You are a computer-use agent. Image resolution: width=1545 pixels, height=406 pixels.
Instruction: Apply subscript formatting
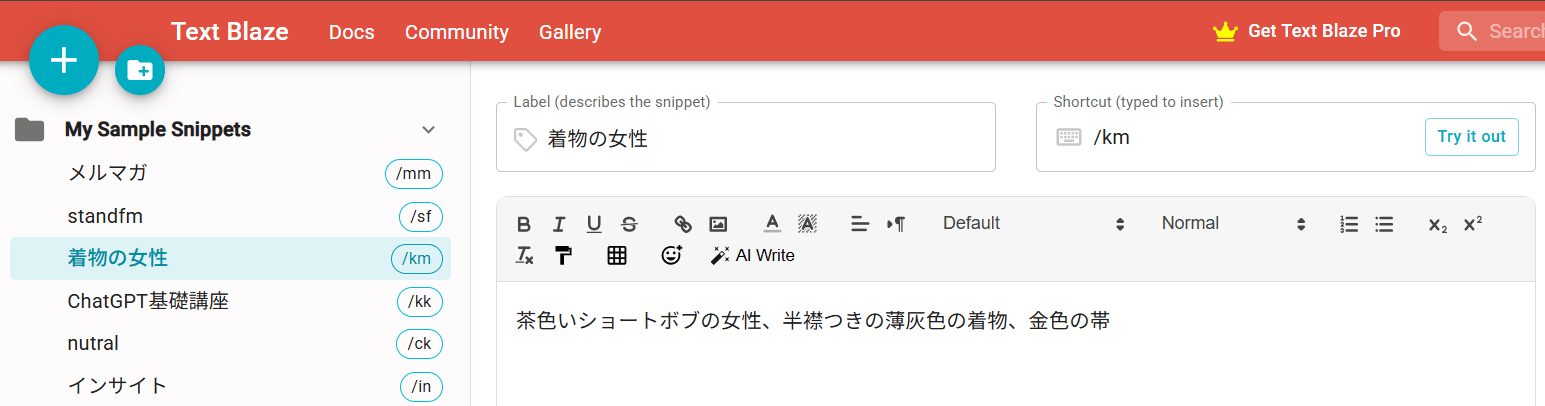click(1437, 225)
